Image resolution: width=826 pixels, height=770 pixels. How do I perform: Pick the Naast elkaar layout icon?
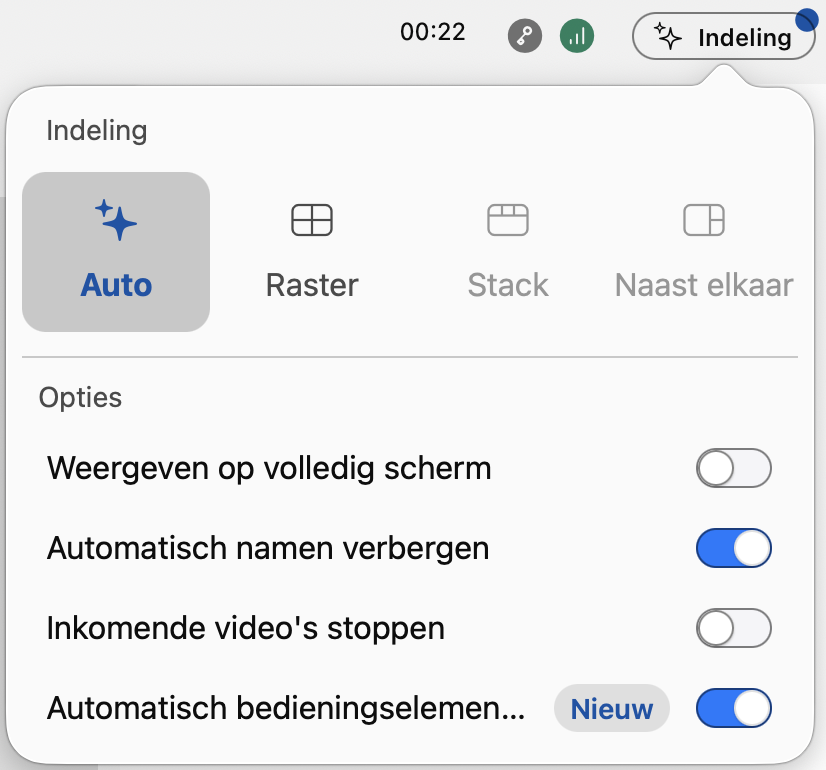[x=704, y=220]
